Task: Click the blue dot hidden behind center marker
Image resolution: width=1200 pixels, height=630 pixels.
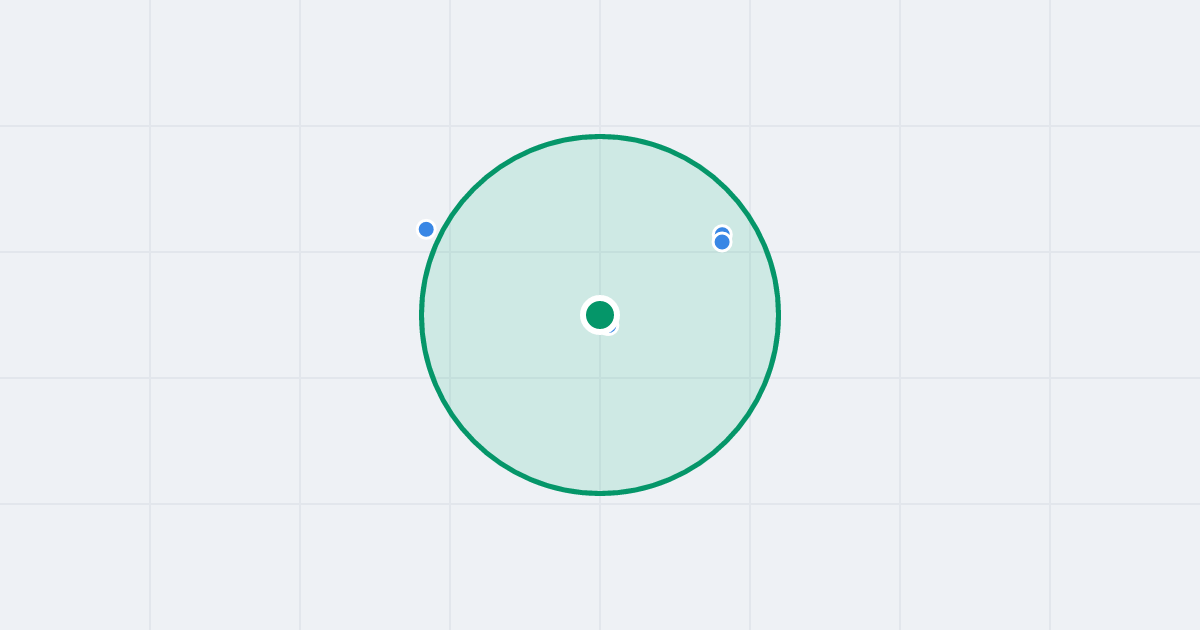Action: coord(613,329)
